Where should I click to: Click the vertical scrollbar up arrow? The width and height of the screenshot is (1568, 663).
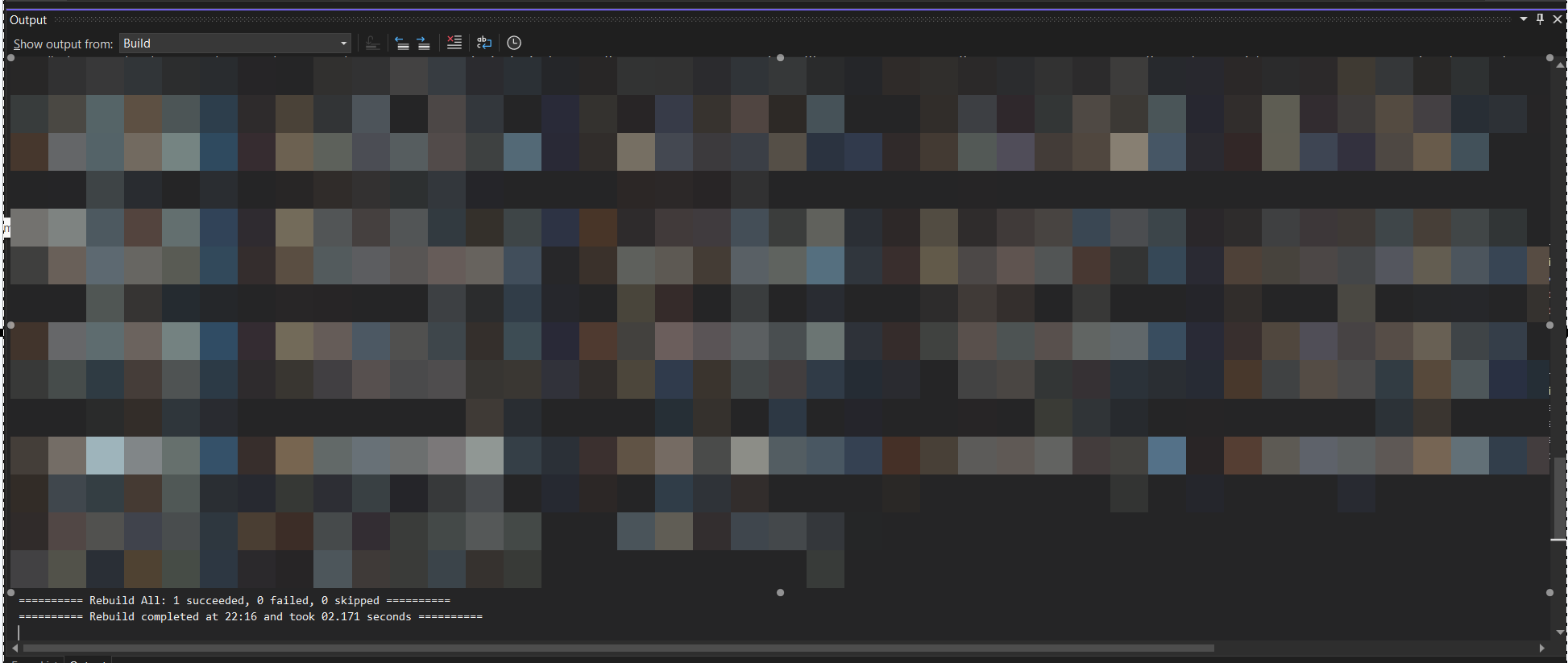(x=1560, y=65)
